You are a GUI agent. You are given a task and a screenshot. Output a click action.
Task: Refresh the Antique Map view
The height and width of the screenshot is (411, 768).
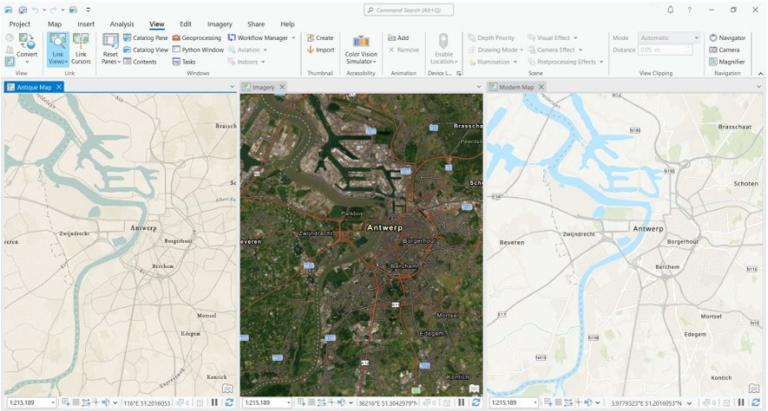(x=229, y=403)
